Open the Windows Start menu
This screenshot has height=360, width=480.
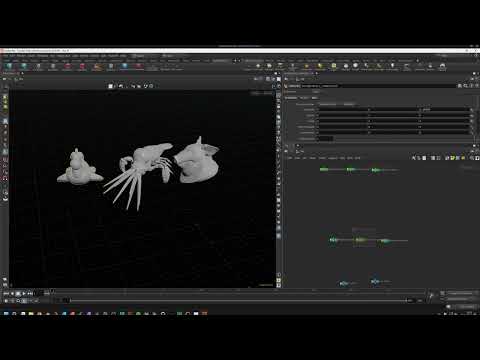click(6, 313)
